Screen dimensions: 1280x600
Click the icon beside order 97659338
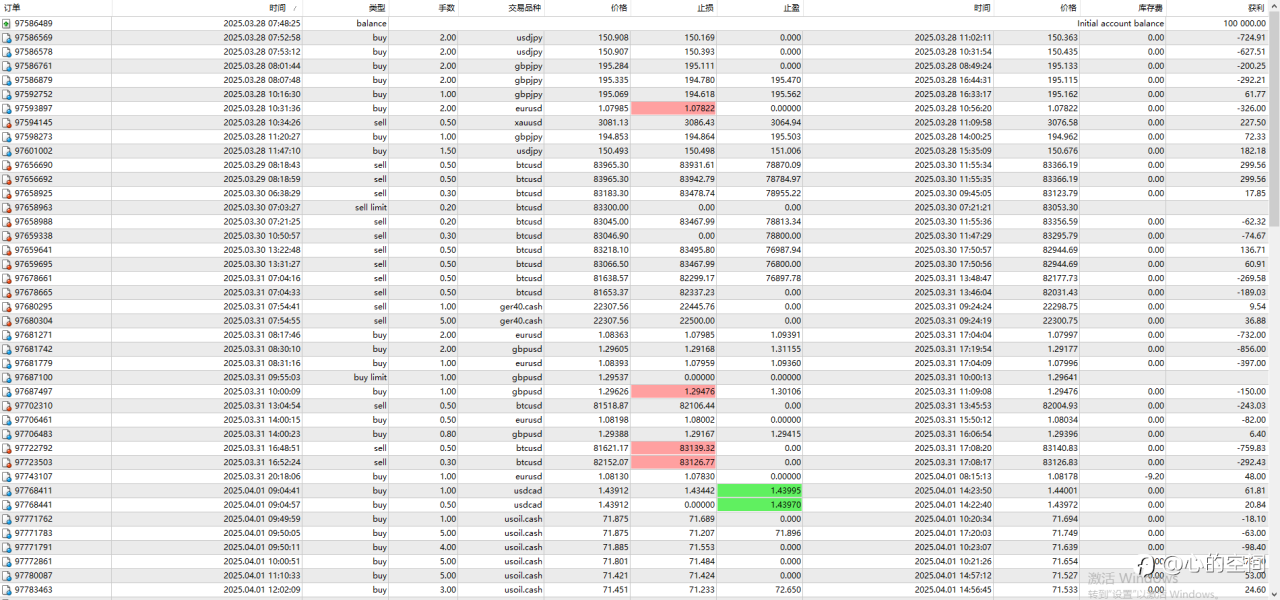click(x=7, y=236)
